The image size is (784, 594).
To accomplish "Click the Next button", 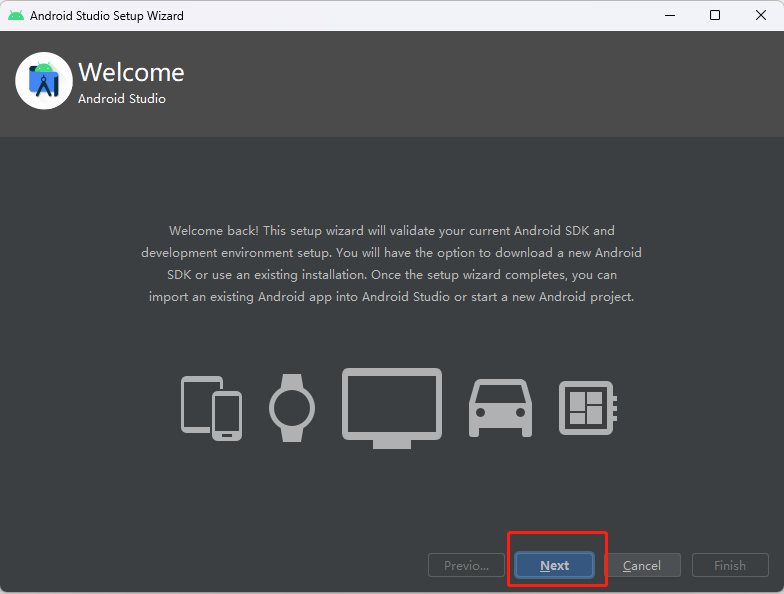I will (x=554, y=566).
